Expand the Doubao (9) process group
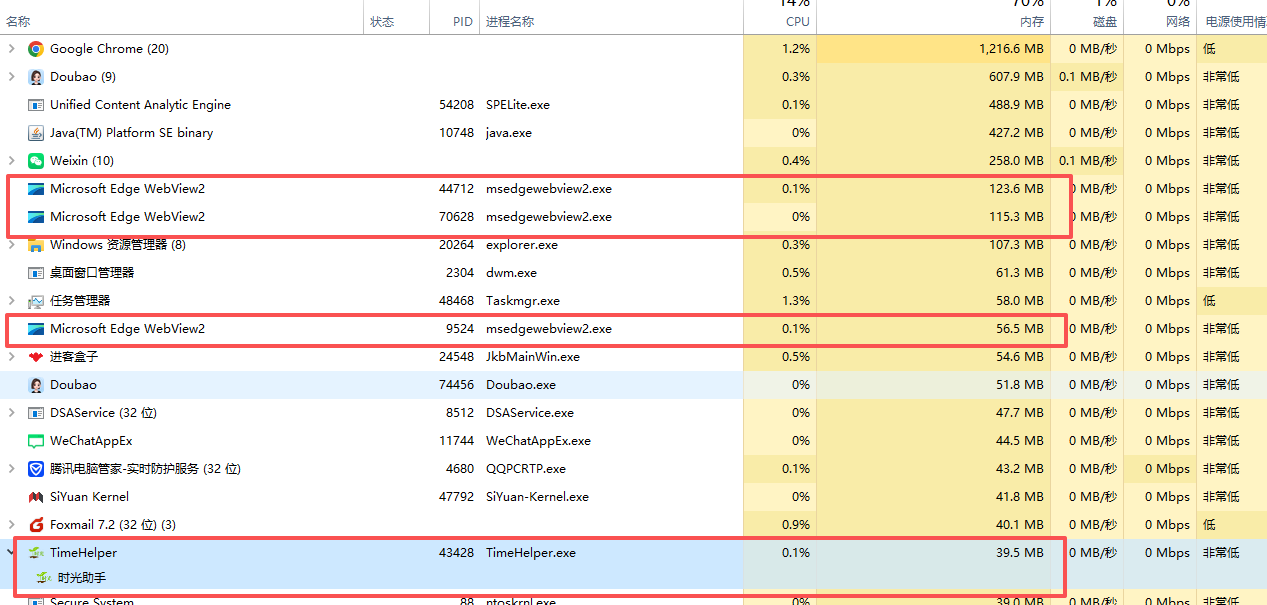The height and width of the screenshot is (605, 1267). point(12,77)
